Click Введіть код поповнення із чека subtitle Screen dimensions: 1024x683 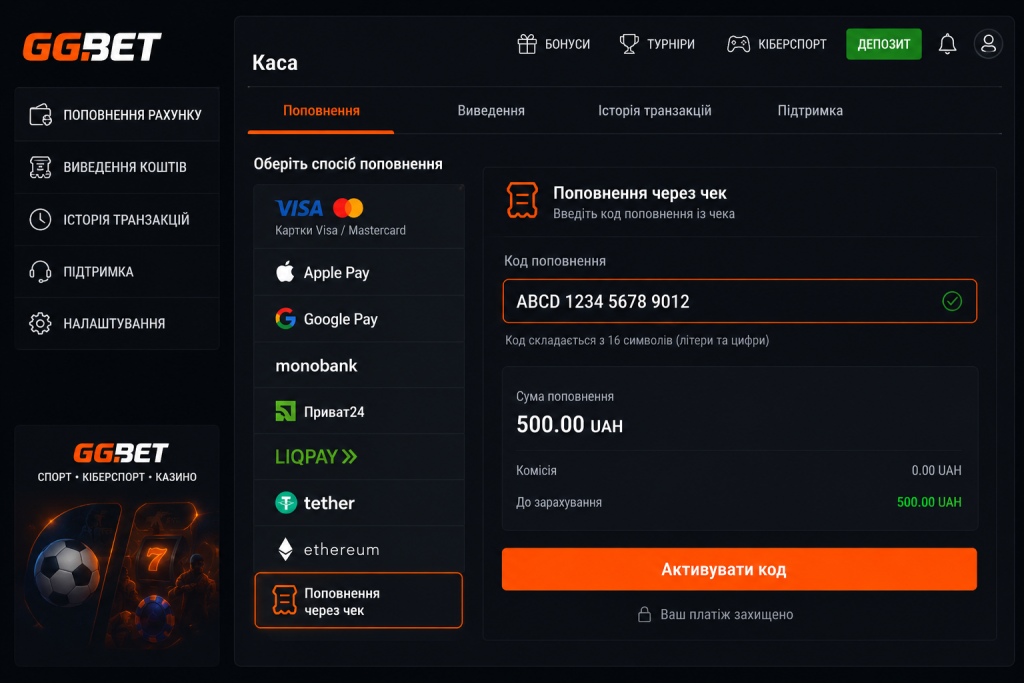click(643, 214)
